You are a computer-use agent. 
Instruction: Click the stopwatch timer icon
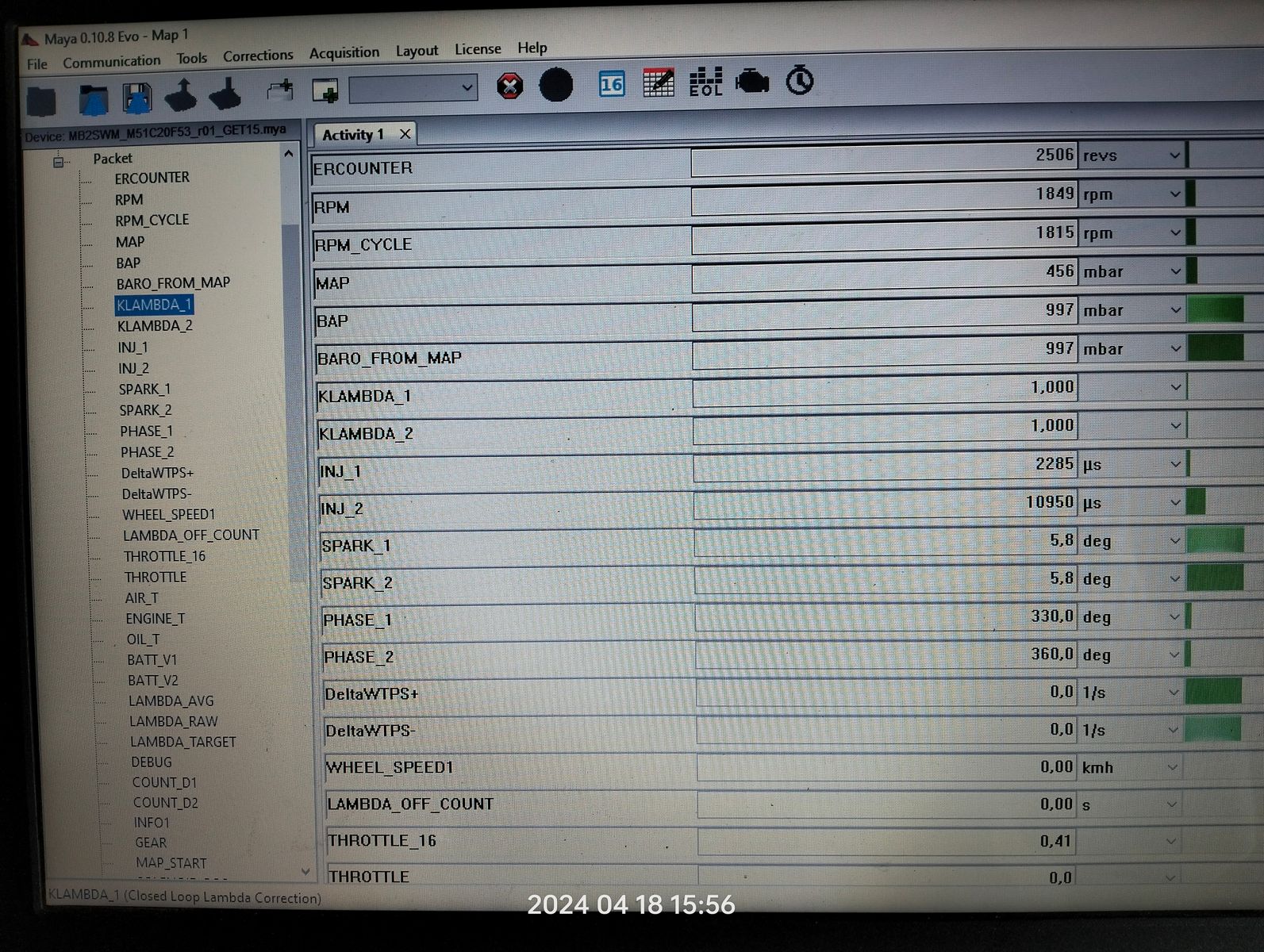(x=799, y=81)
